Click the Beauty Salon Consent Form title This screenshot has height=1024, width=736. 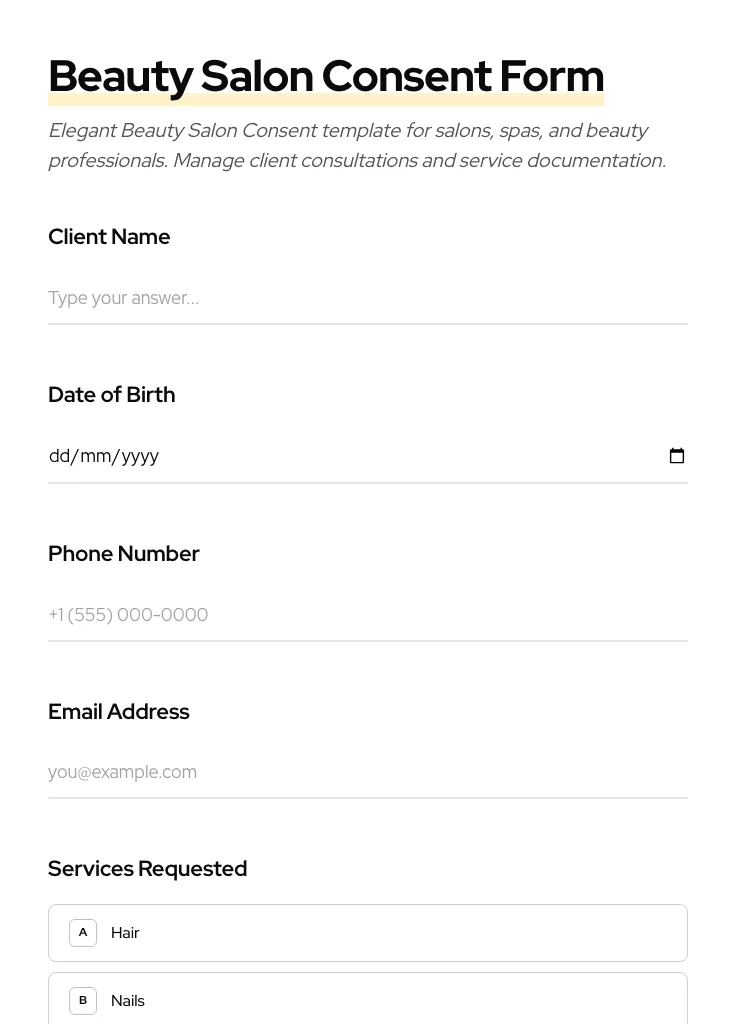click(326, 77)
